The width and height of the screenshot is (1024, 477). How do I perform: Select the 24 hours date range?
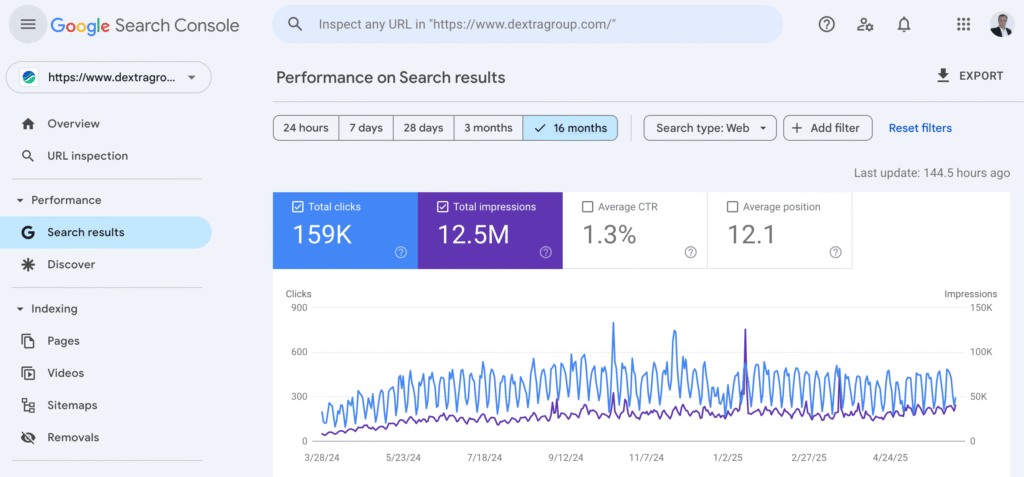click(x=306, y=128)
